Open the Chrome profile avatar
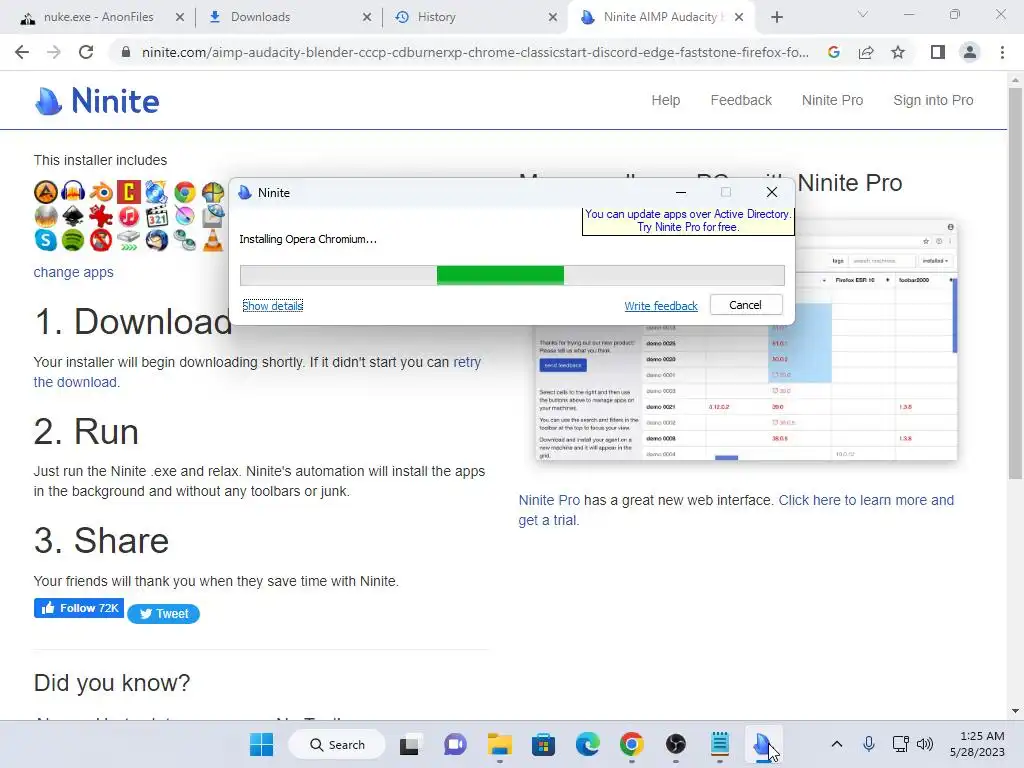1024x768 pixels. pos(970,52)
